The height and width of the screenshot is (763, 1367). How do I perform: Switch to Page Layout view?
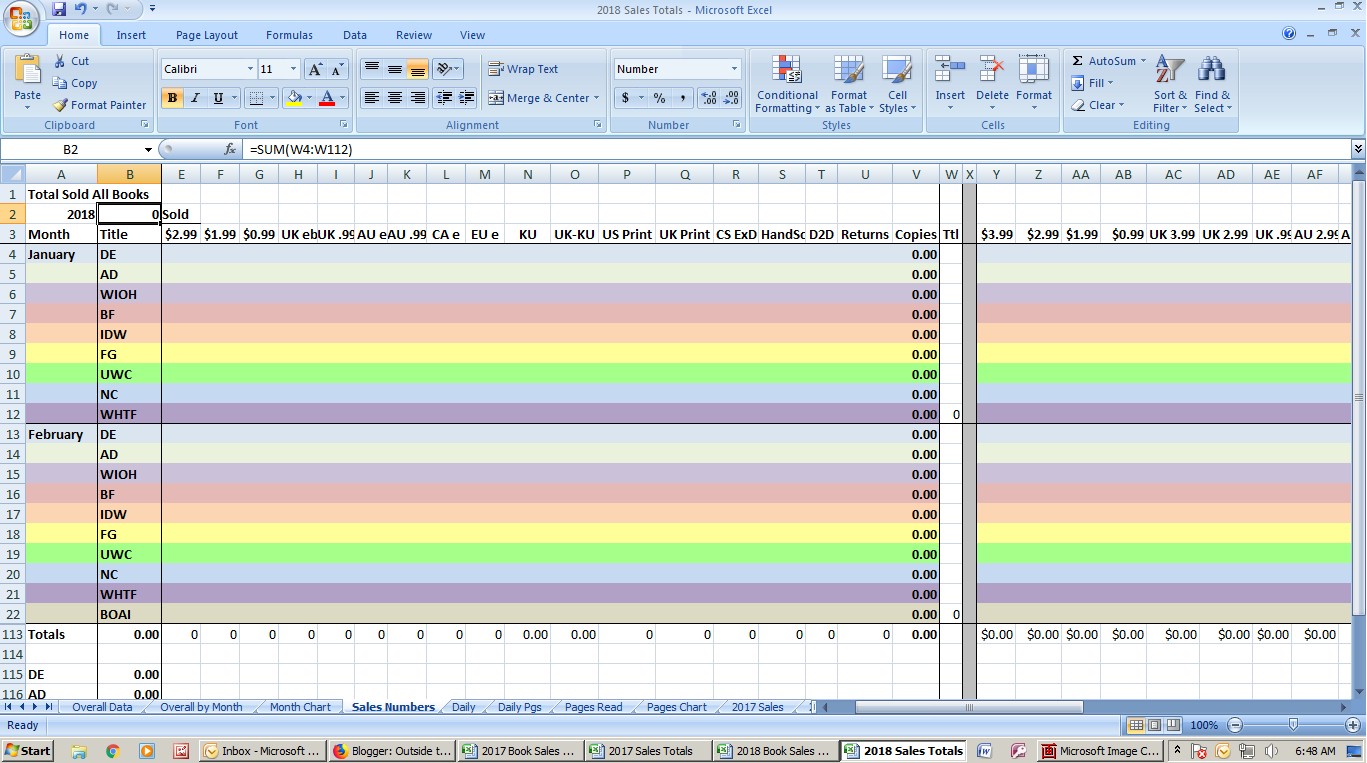[1155, 725]
